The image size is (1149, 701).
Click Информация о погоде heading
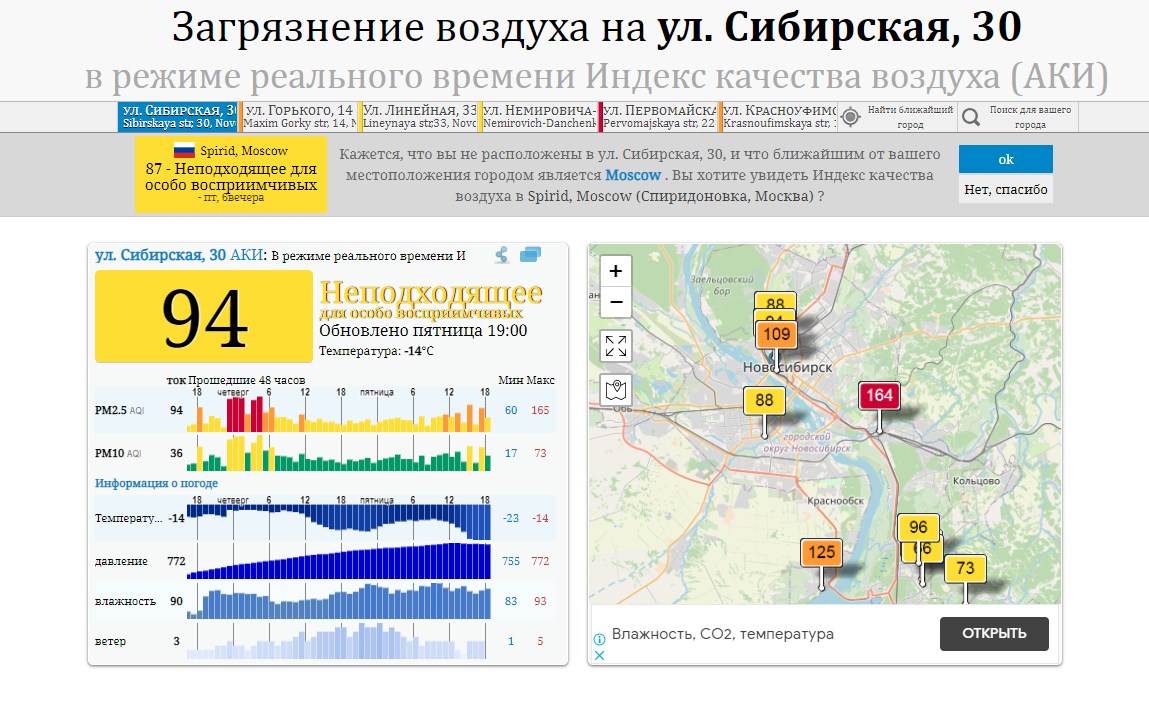156,483
